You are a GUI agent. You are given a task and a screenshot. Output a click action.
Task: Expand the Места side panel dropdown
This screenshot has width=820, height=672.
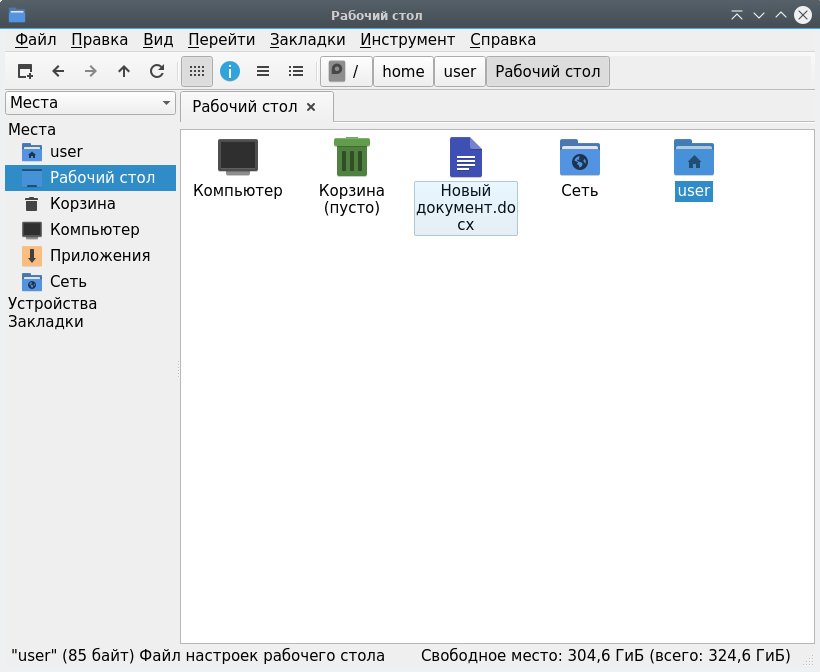click(x=90, y=103)
